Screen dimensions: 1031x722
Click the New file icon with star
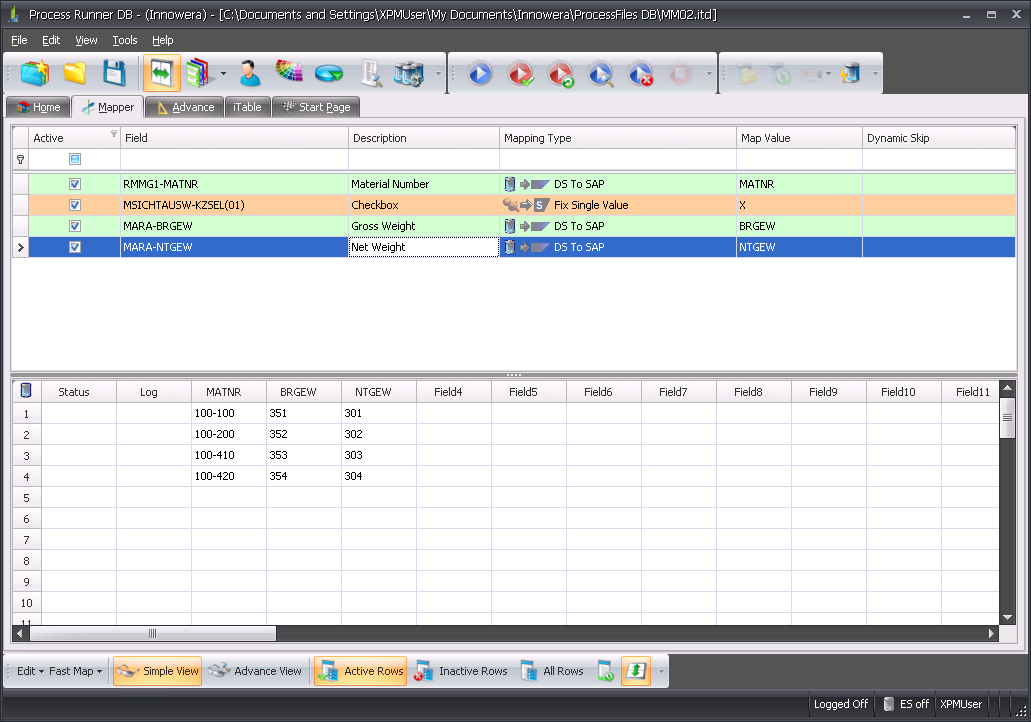(x=35, y=73)
